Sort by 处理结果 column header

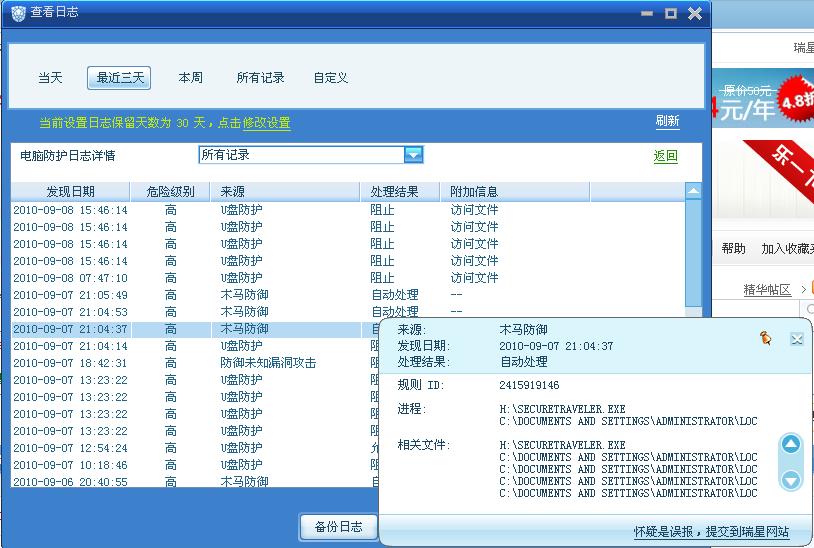point(400,191)
